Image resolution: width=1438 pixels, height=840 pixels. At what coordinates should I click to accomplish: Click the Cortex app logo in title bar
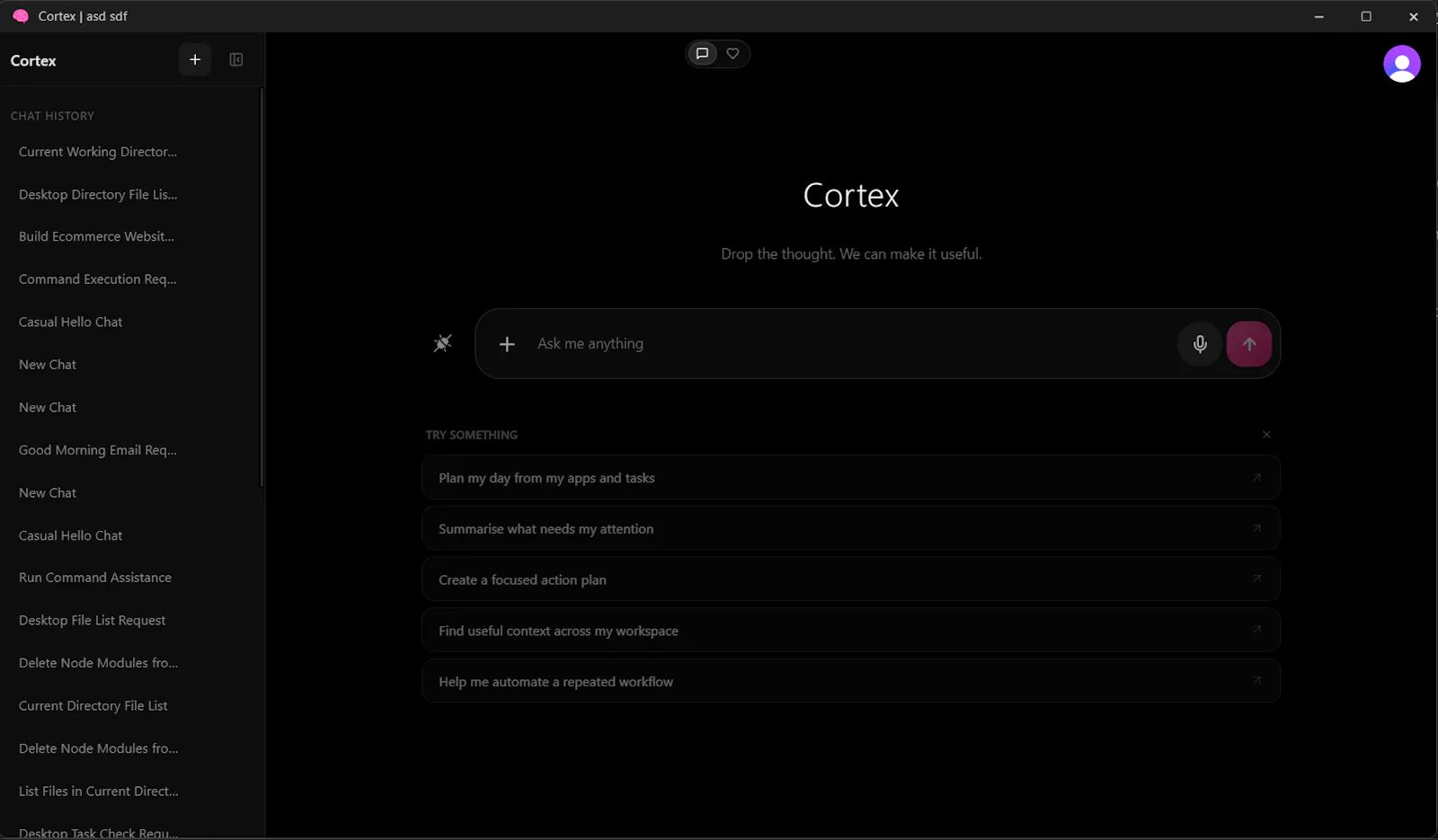[21, 16]
